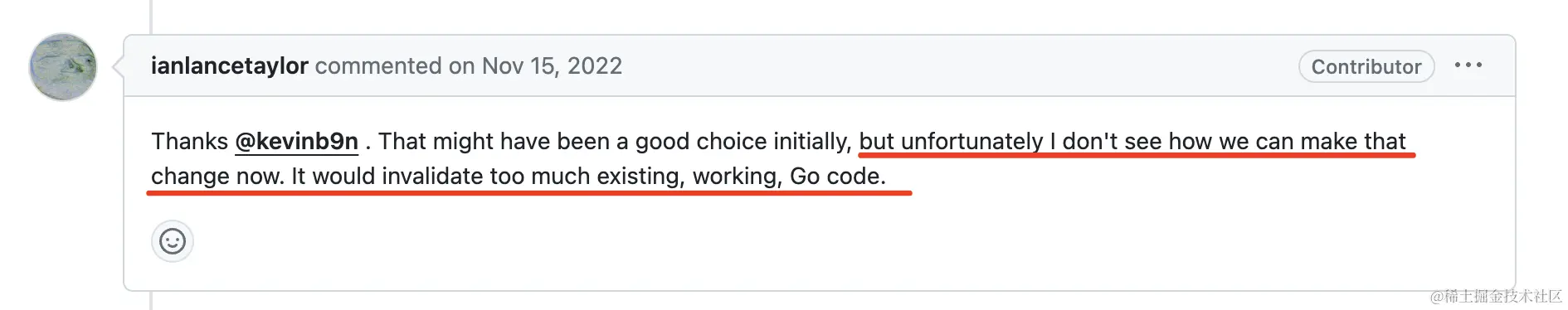
Task: Click empty area of the comment header bar
Action: coord(954,65)
